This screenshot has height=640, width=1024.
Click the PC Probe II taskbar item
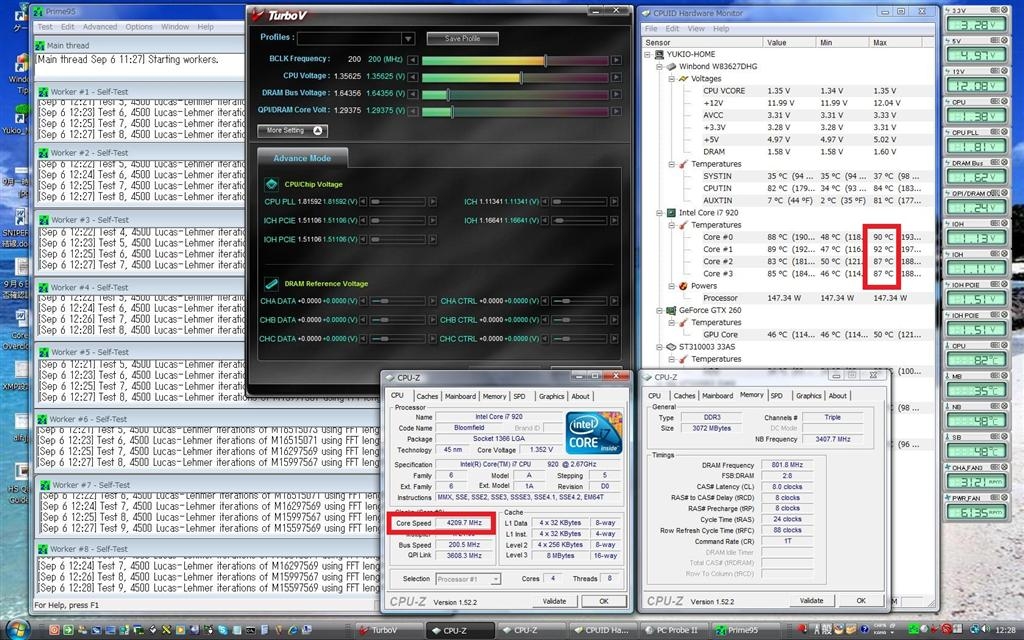[671, 630]
